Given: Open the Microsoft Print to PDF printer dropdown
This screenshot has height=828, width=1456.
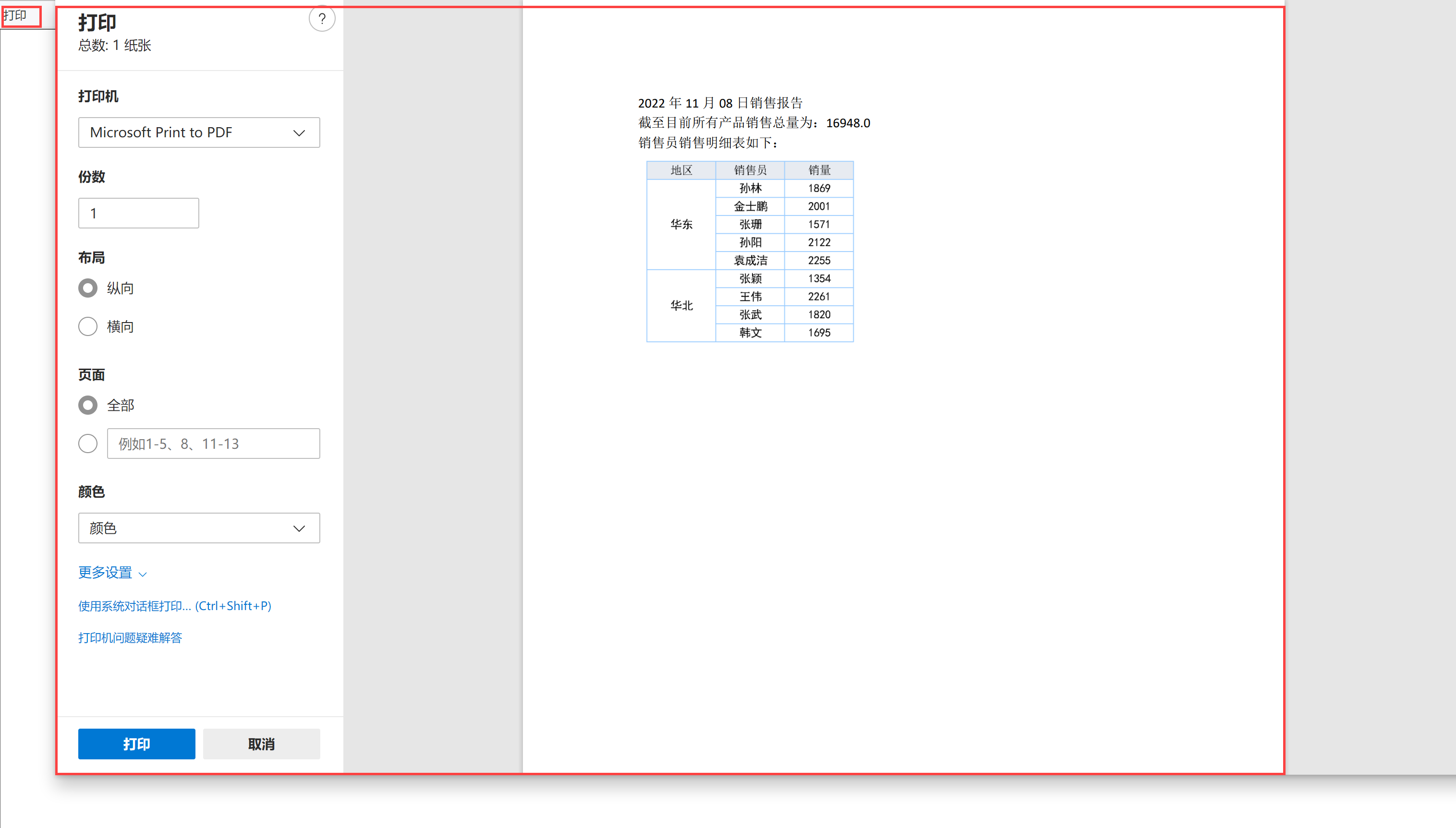Looking at the screenshot, I should 198,132.
